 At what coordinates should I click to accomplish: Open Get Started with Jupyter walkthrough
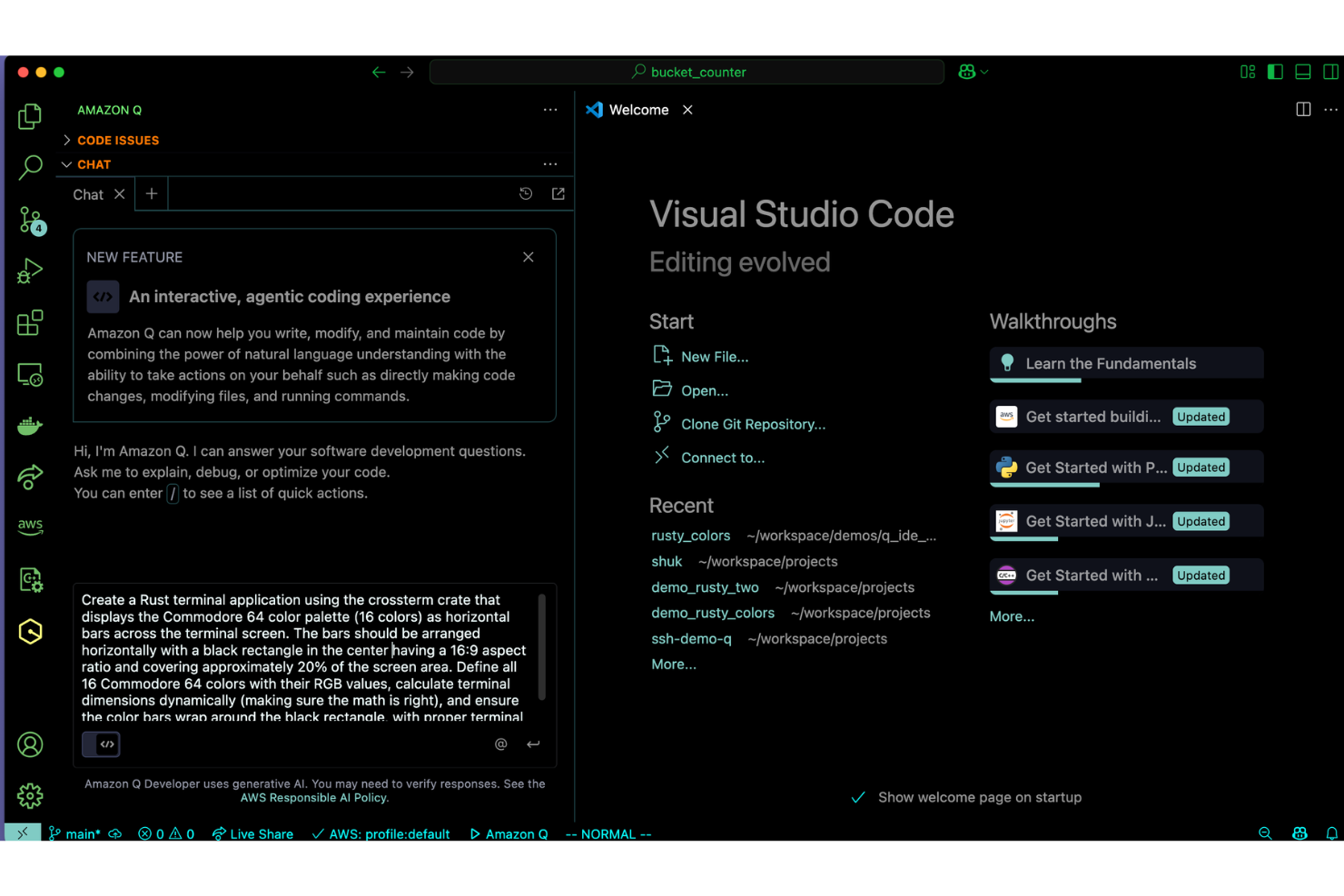(1126, 521)
